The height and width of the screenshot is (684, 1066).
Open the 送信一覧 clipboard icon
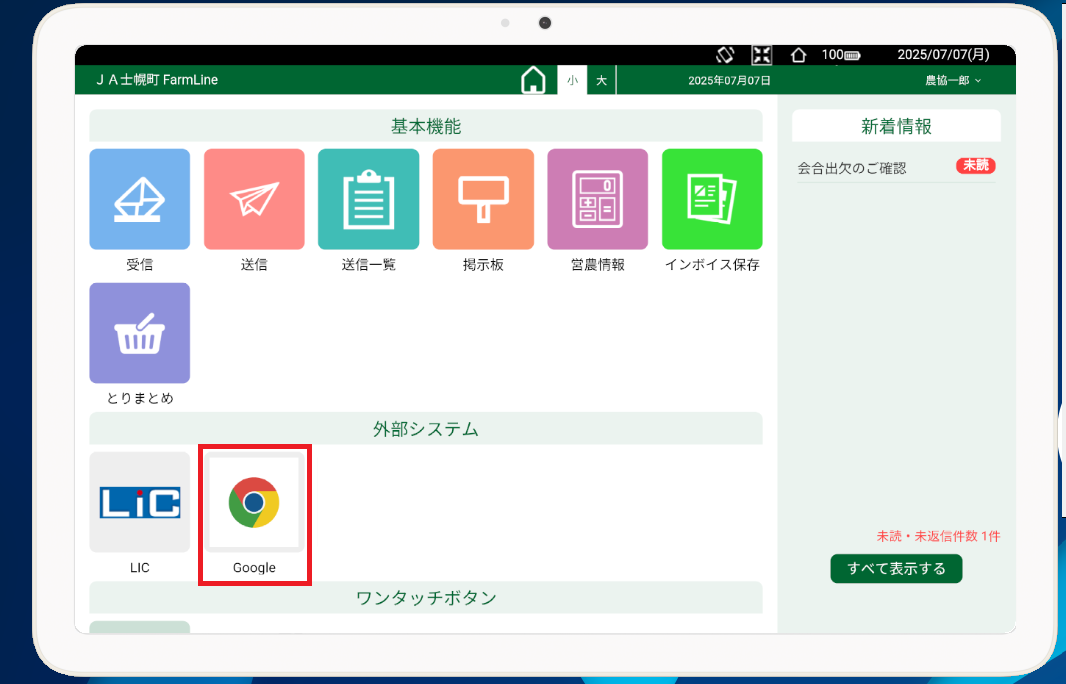click(x=368, y=199)
